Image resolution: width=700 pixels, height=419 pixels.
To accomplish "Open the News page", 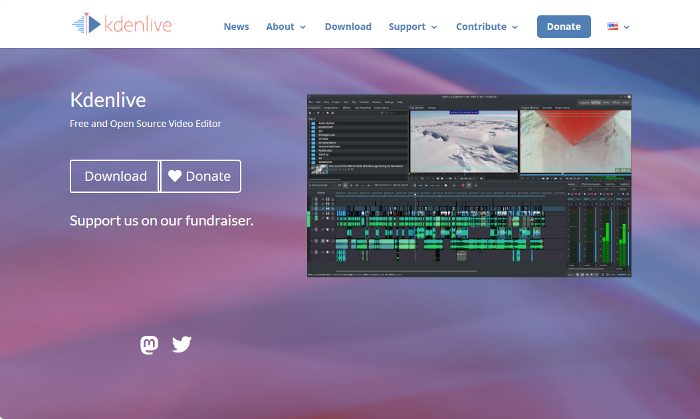I will (236, 27).
